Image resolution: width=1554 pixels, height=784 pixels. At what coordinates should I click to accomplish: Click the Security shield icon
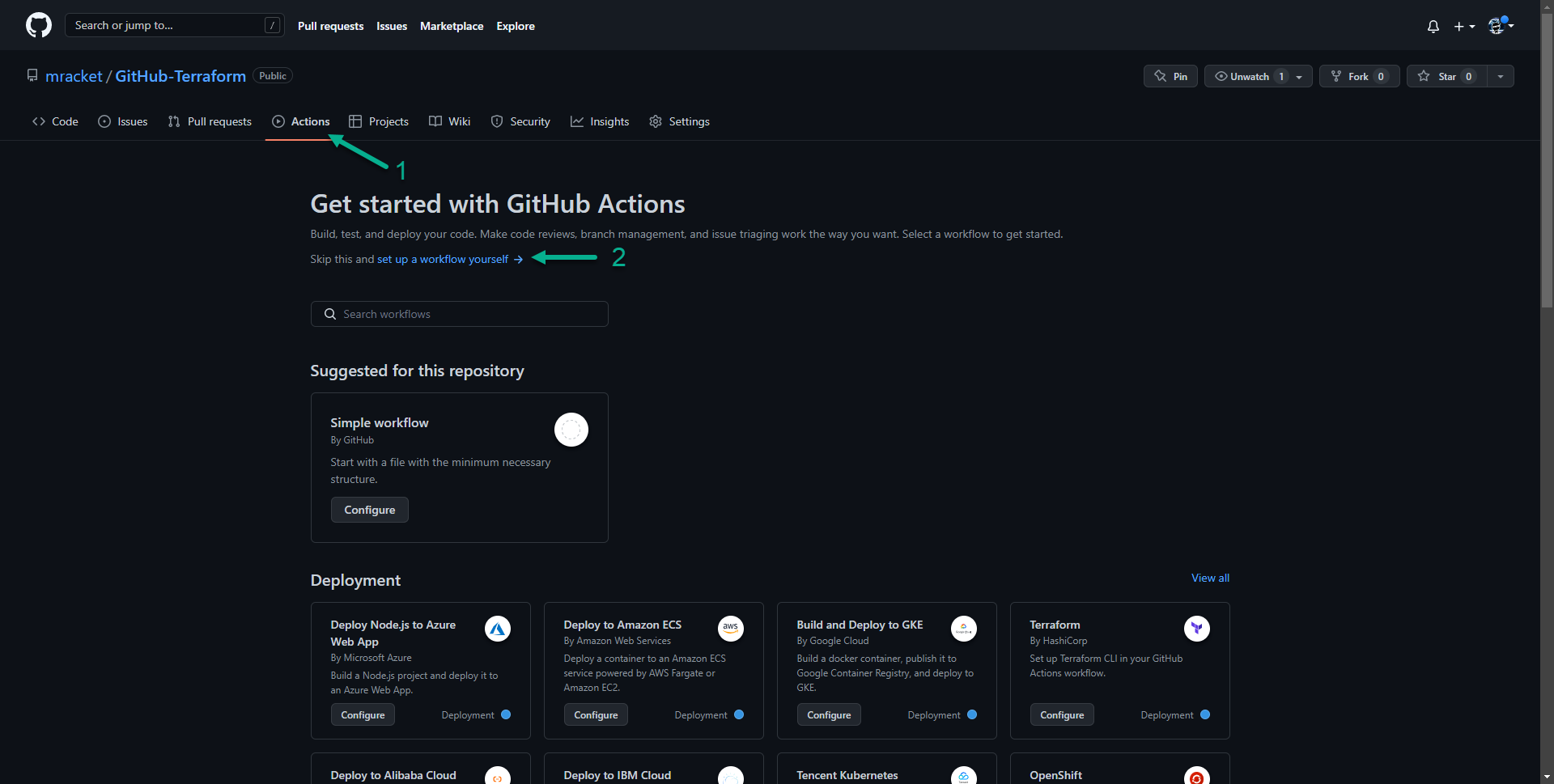pyautogui.click(x=497, y=121)
